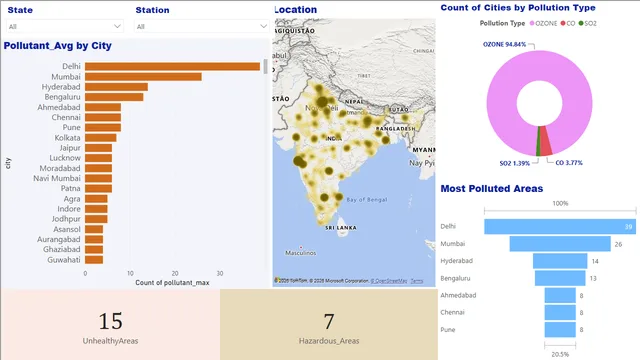Select the green SO2 donut slice
The width and height of the screenshot is (640, 360).
pos(538,141)
